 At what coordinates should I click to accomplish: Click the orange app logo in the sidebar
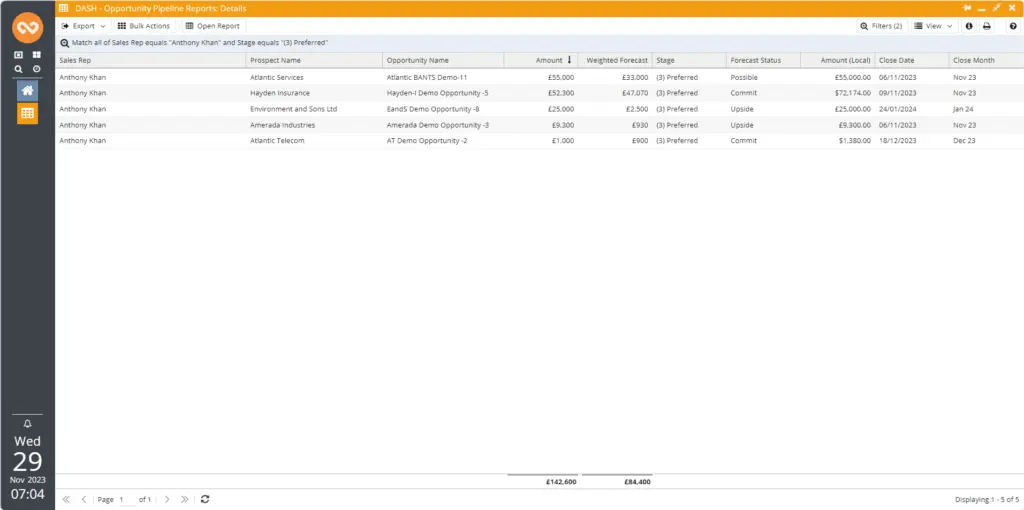(27, 27)
